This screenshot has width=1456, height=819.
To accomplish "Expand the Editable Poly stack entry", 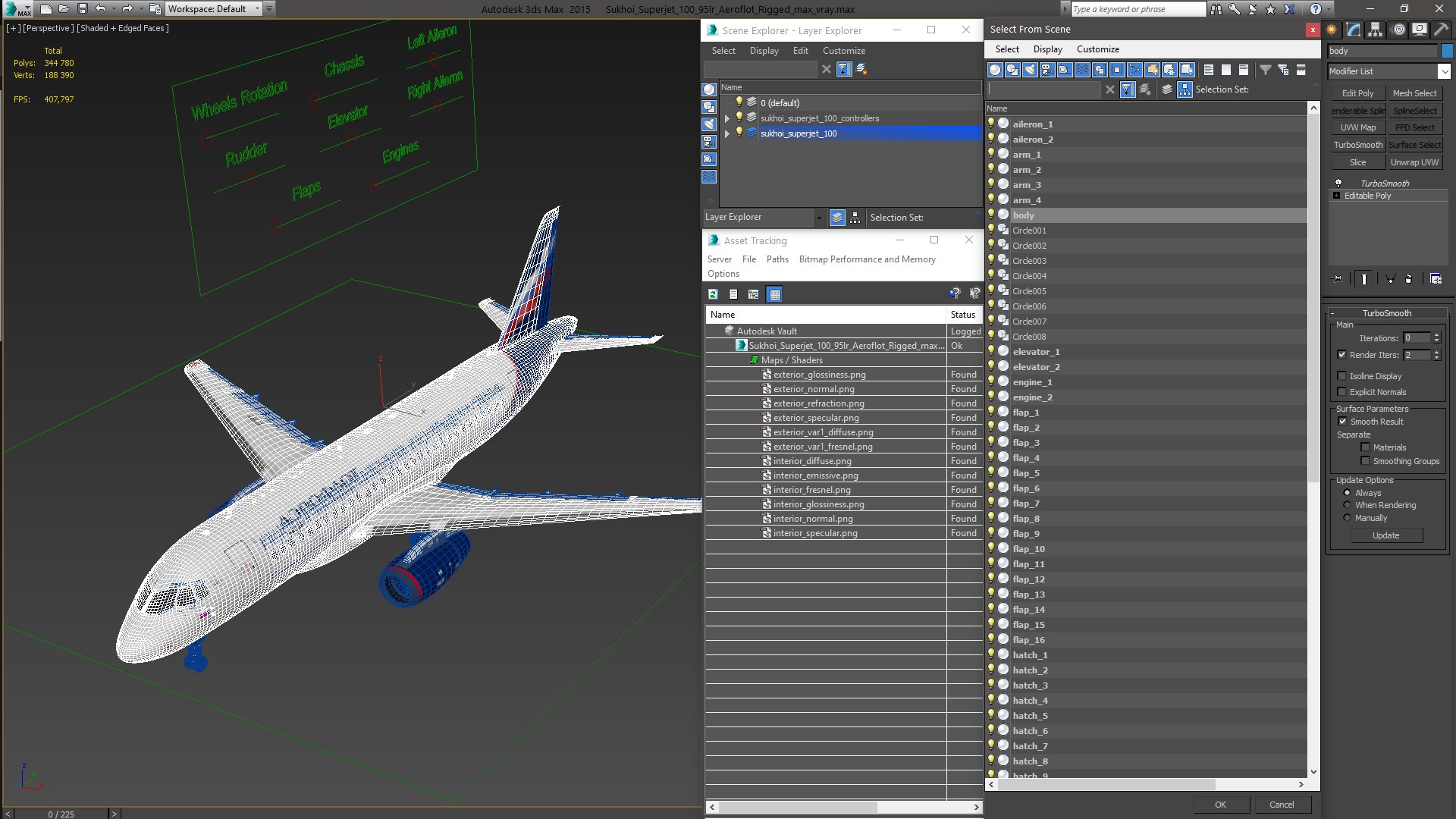I will pyautogui.click(x=1336, y=196).
